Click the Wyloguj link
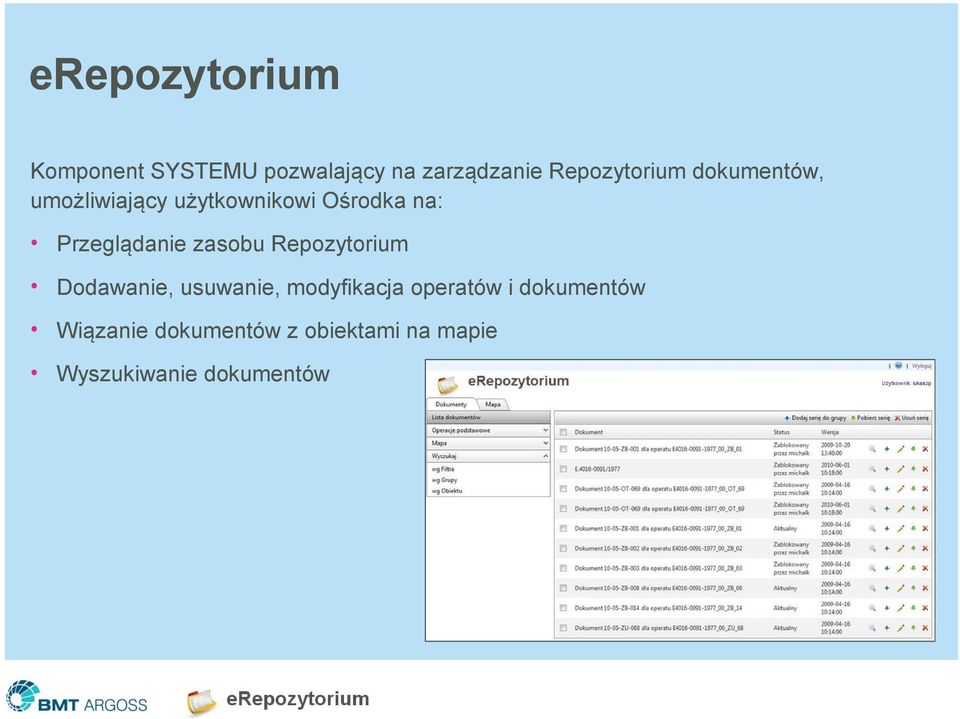This screenshot has width=960, height=719. point(921,366)
